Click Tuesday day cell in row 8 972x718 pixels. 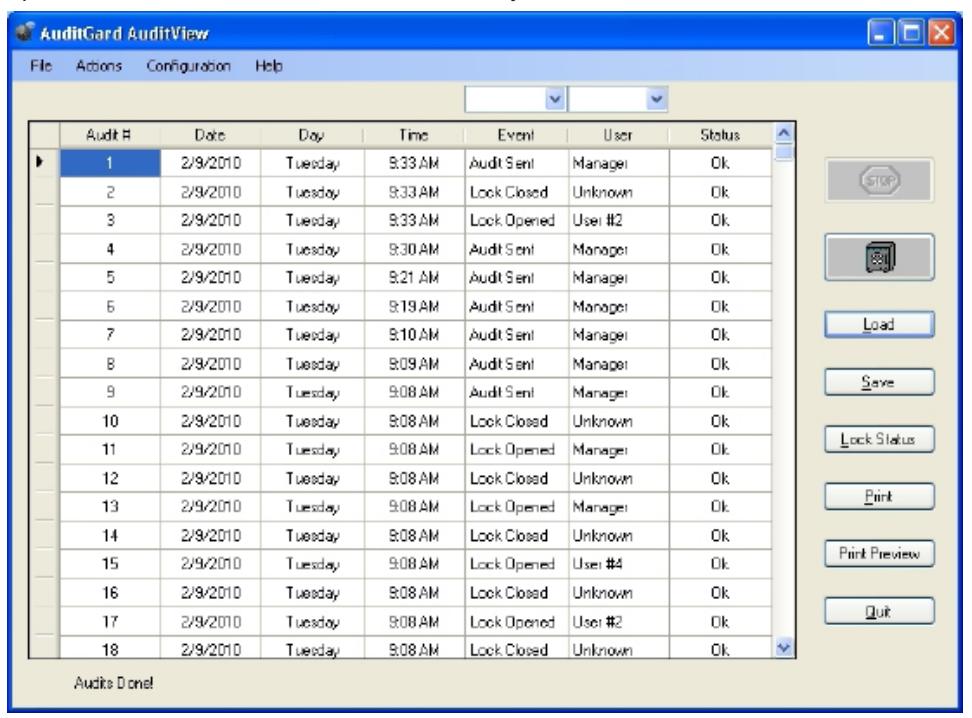pos(312,364)
